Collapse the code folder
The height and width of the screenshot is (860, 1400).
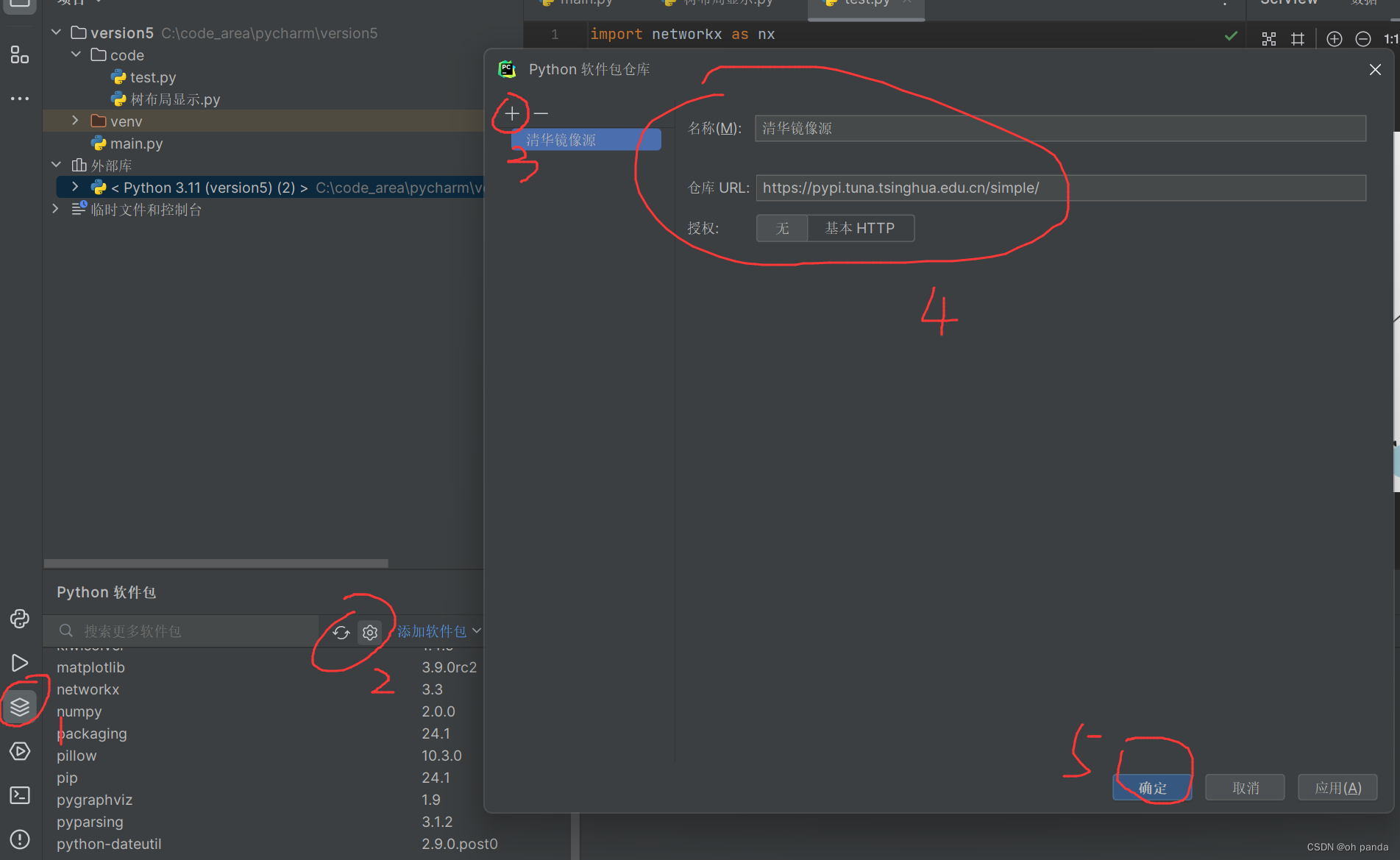point(76,54)
